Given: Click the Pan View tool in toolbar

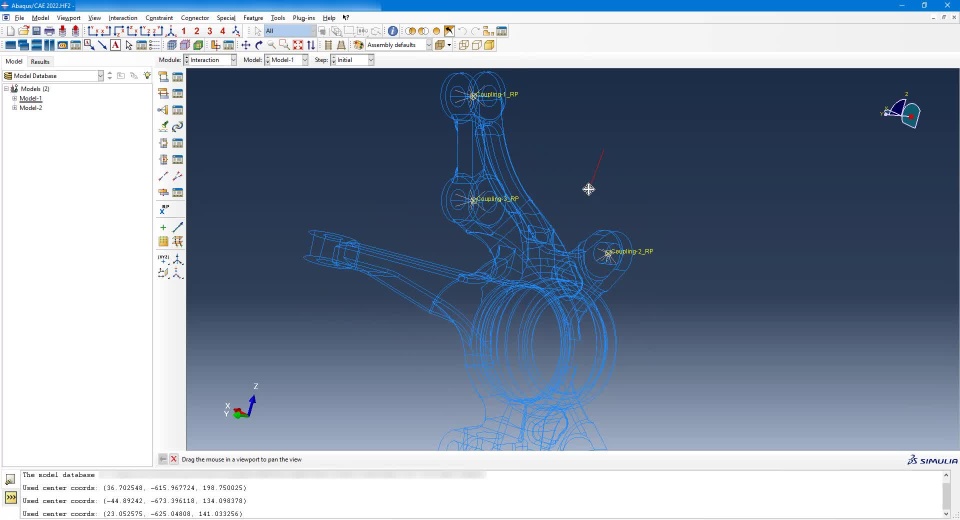Looking at the screenshot, I should [246, 45].
